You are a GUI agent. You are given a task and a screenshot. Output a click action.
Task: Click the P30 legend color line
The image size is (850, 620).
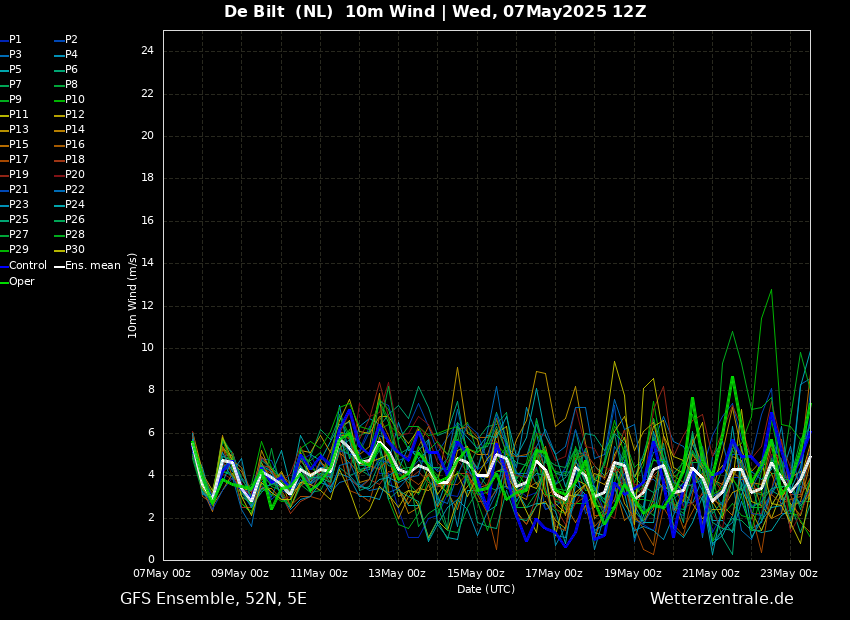[60, 250]
